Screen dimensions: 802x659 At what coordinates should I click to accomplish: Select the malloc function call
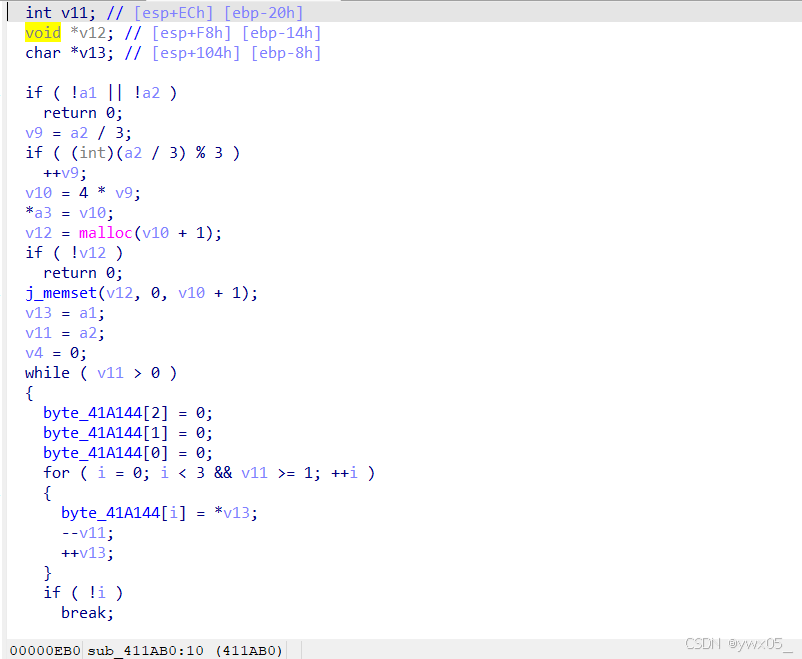point(105,232)
